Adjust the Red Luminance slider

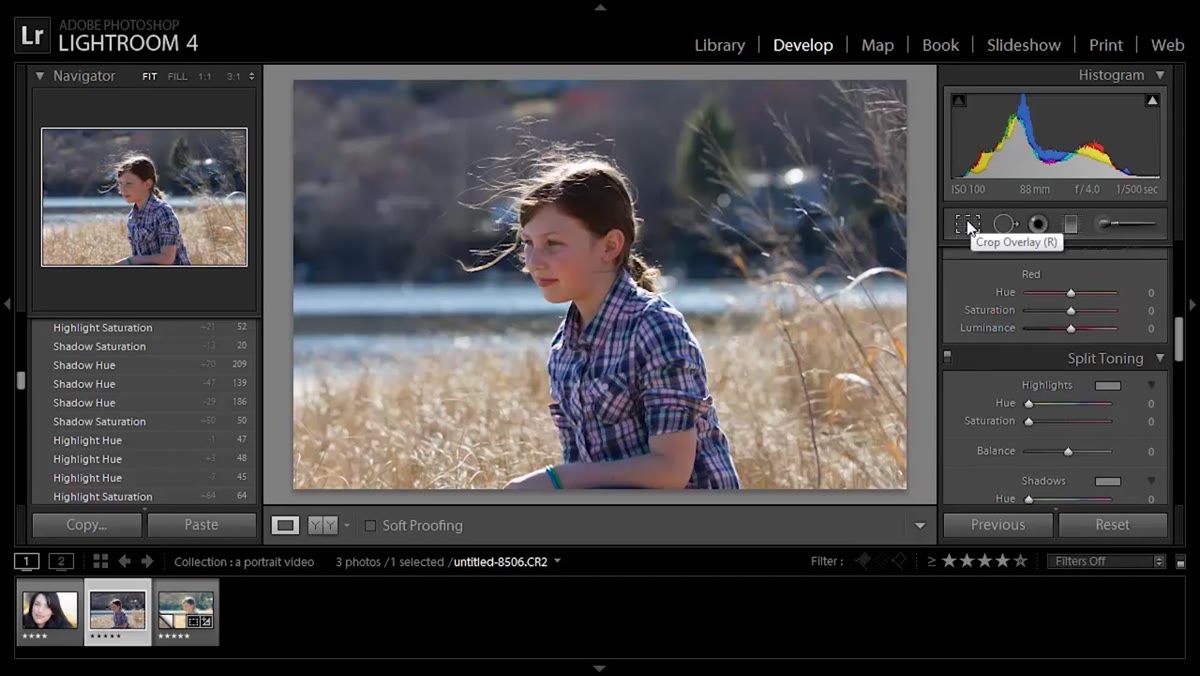tap(1070, 328)
